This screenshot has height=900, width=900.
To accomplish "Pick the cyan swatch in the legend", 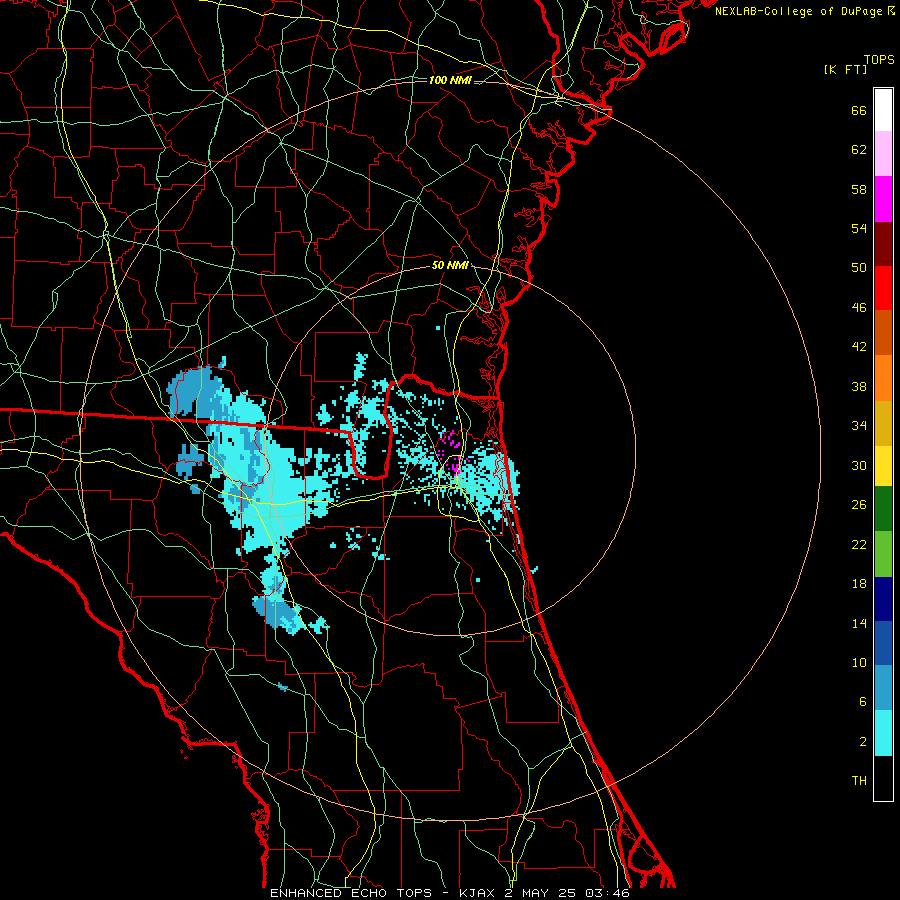I will coord(883,732).
